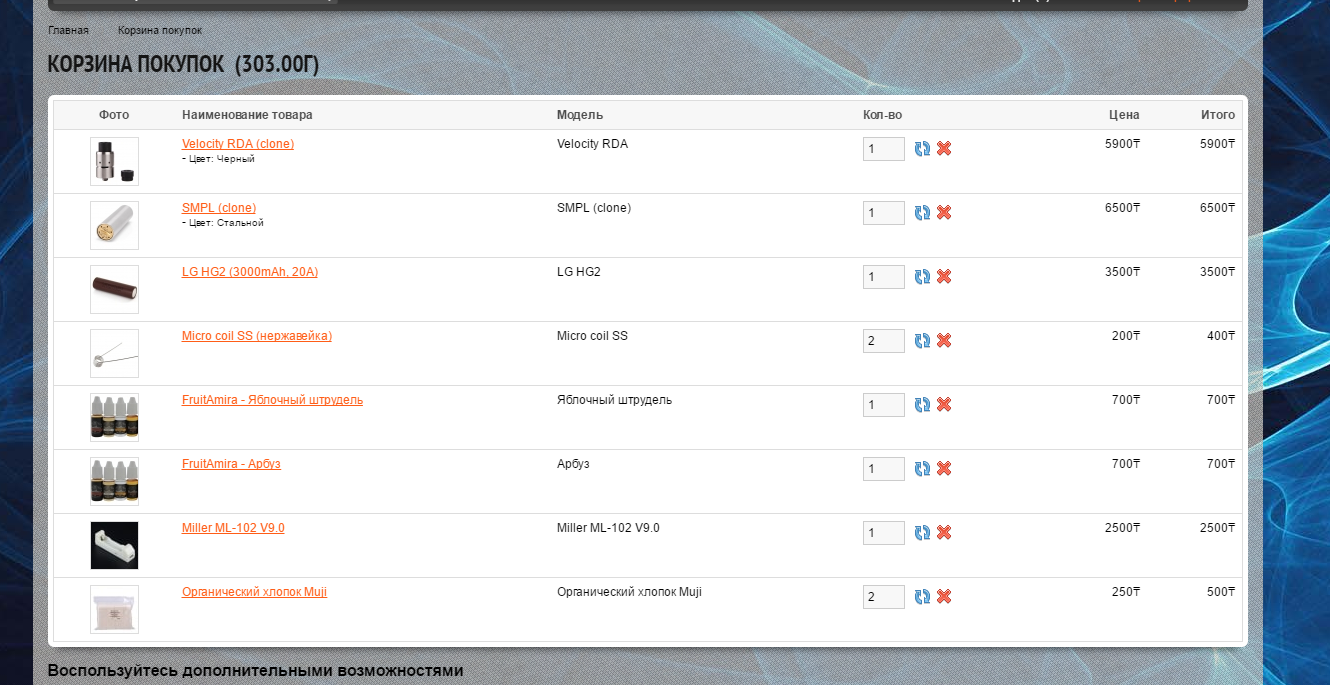
Task: Remove LG HG2 battery from cart
Action: (944, 276)
